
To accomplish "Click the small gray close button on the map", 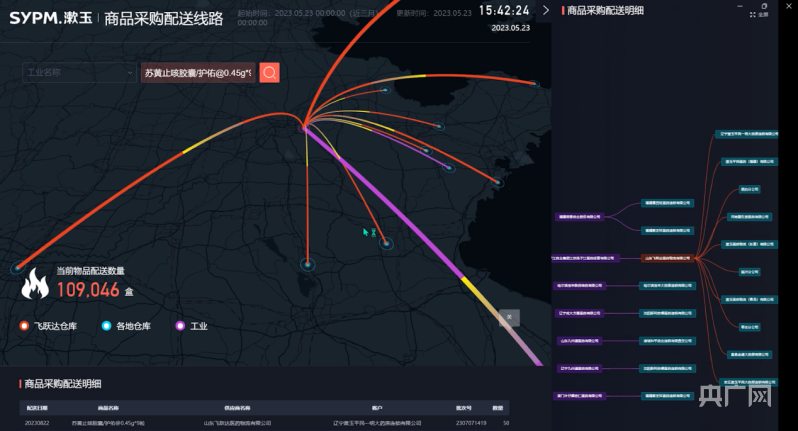I will point(509,317).
